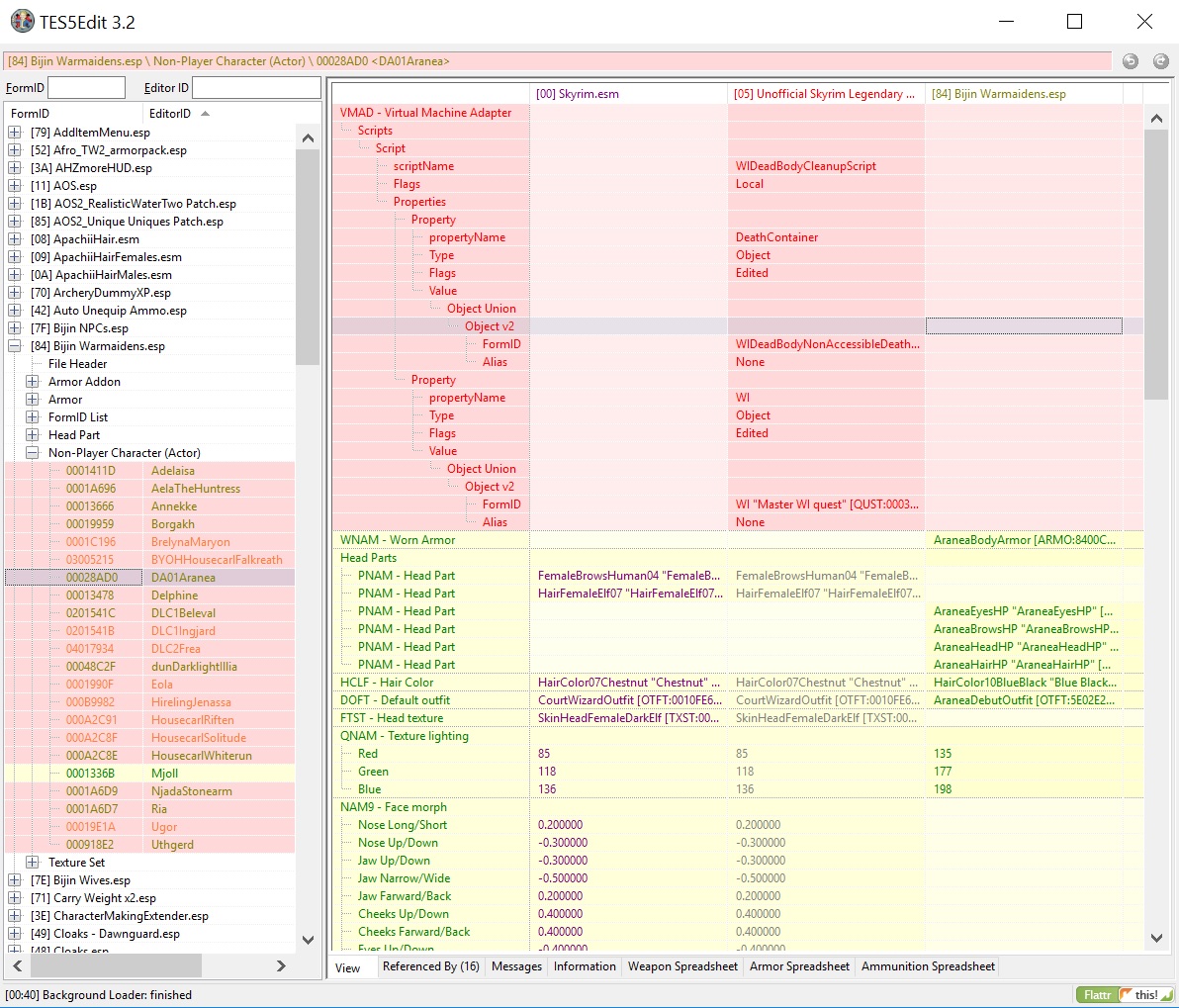Screen dimensions: 1179x1008
Task: Click the HCLF - Hair Color row label
Action: point(387,683)
